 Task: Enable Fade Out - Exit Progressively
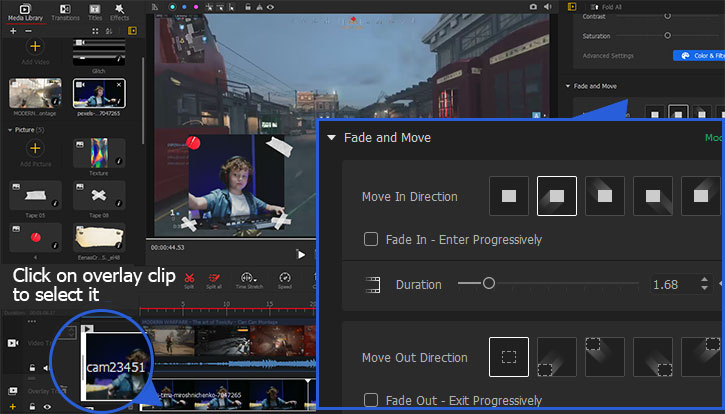370,400
